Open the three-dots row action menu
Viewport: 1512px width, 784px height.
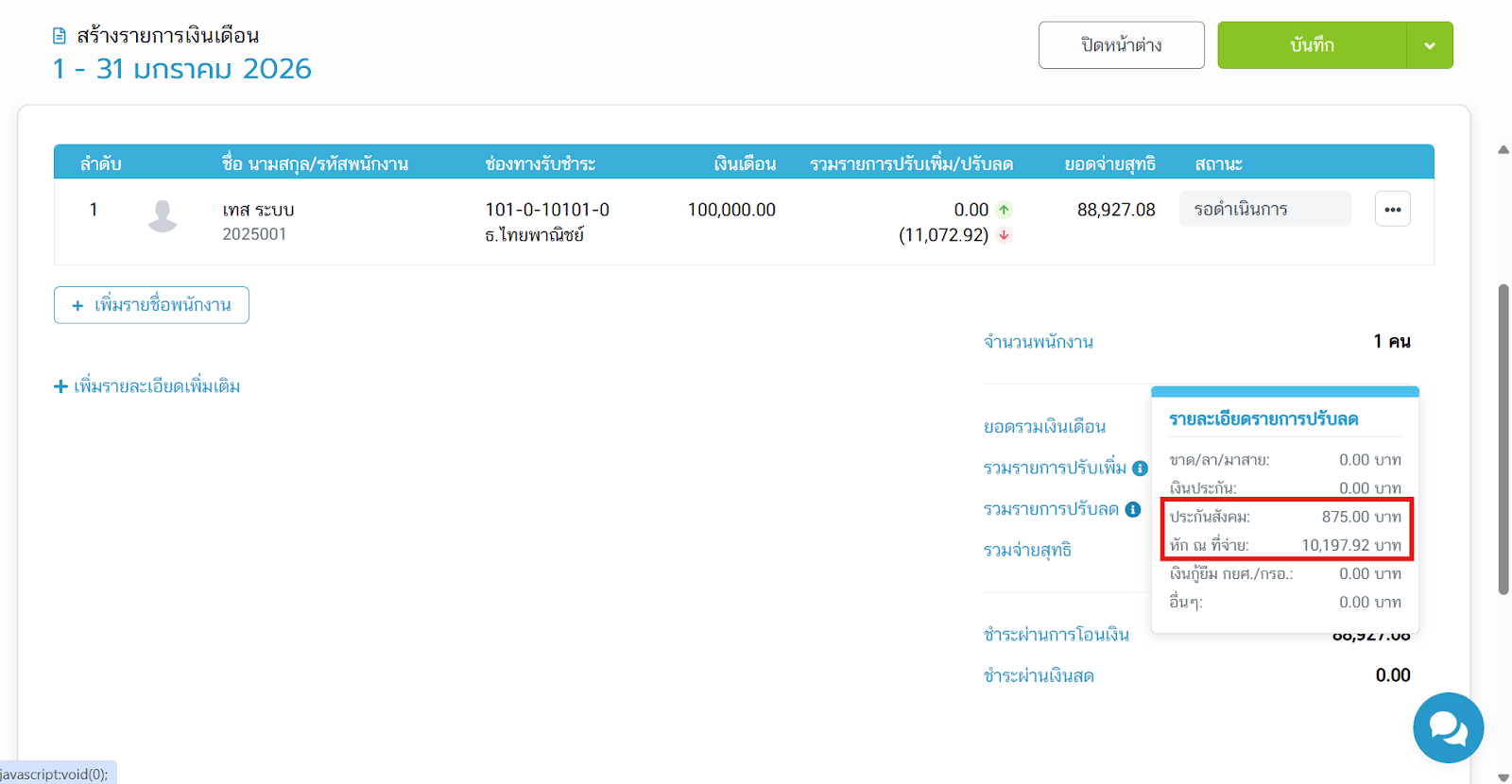pos(1392,210)
